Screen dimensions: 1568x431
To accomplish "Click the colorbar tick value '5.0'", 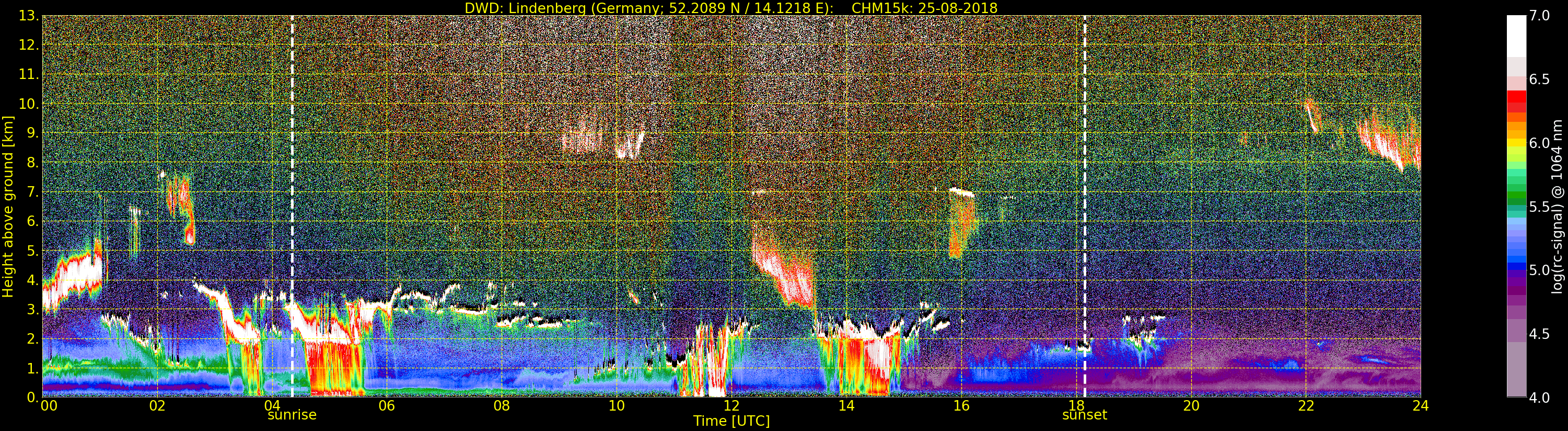I will pyautogui.click(x=1539, y=270).
